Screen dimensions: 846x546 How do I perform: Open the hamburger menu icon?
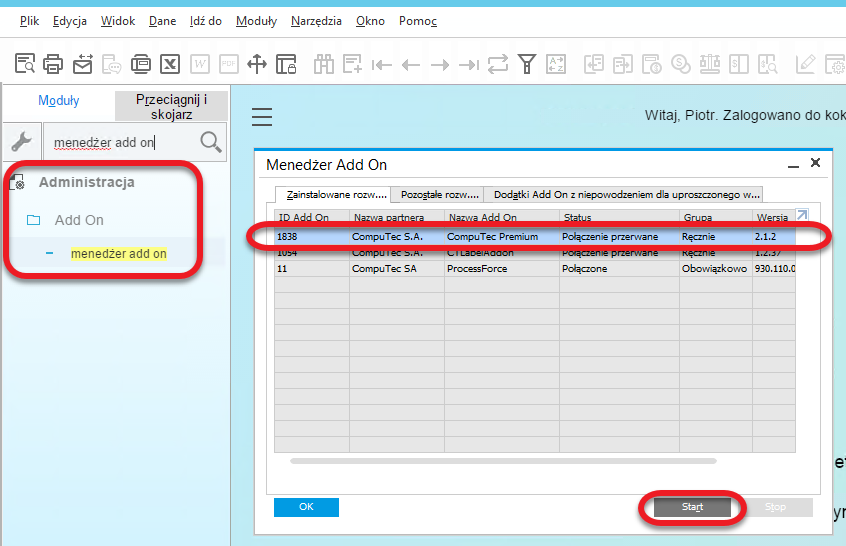coord(262,117)
